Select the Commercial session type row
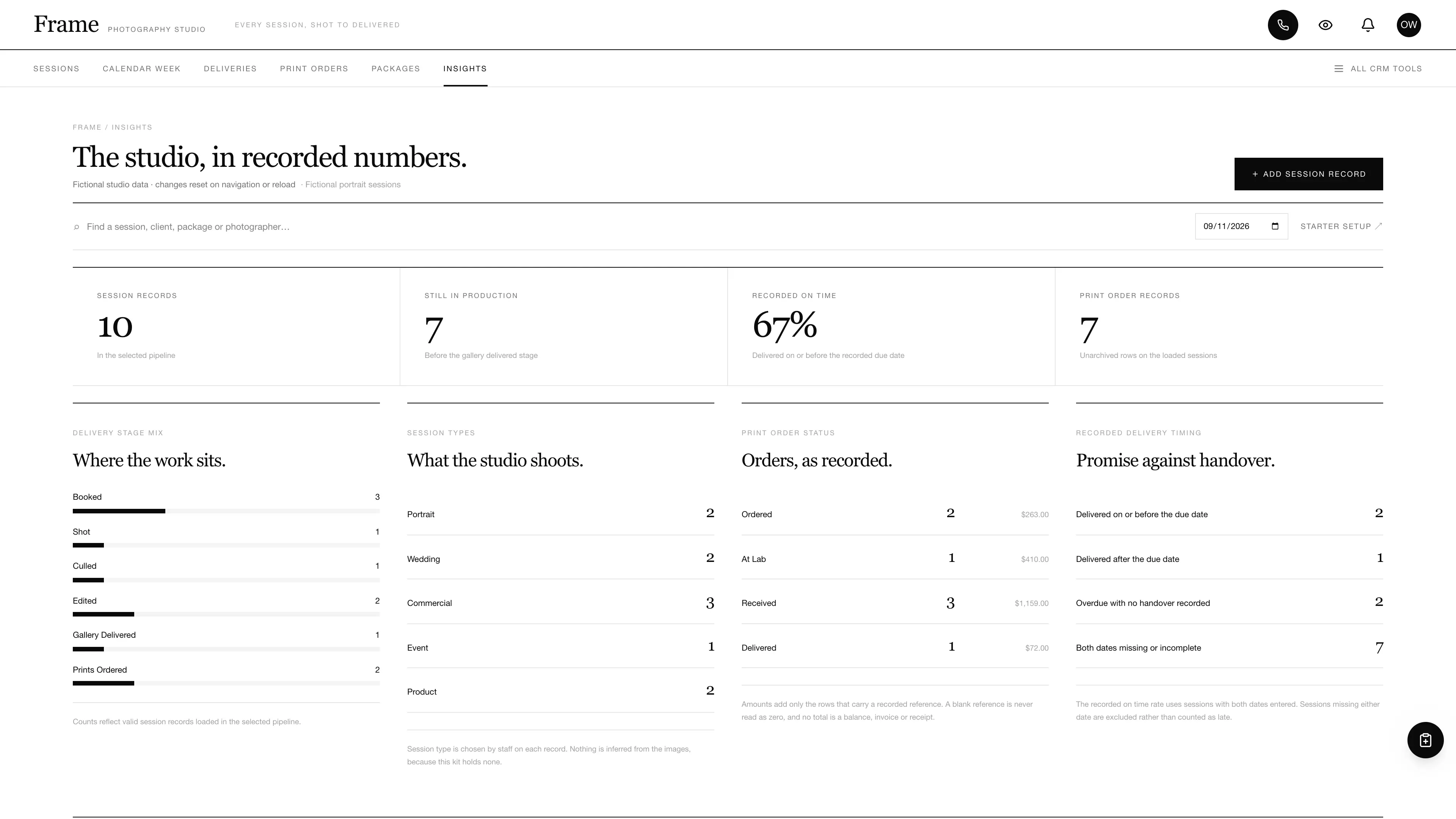Viewport: 1456px width, 819px height. click(561, 602)
